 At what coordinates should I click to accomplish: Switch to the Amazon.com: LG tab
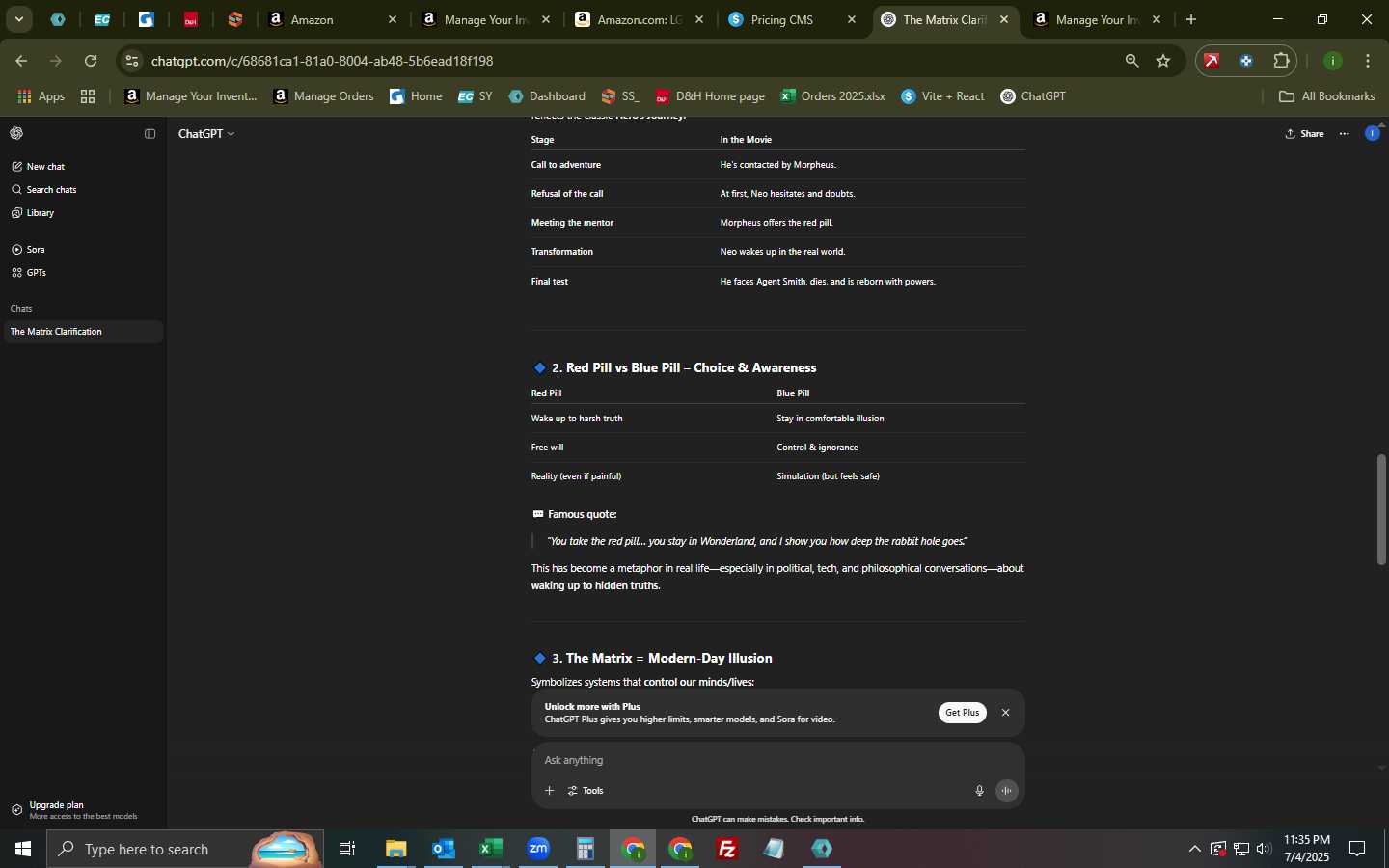click(639, 19)
